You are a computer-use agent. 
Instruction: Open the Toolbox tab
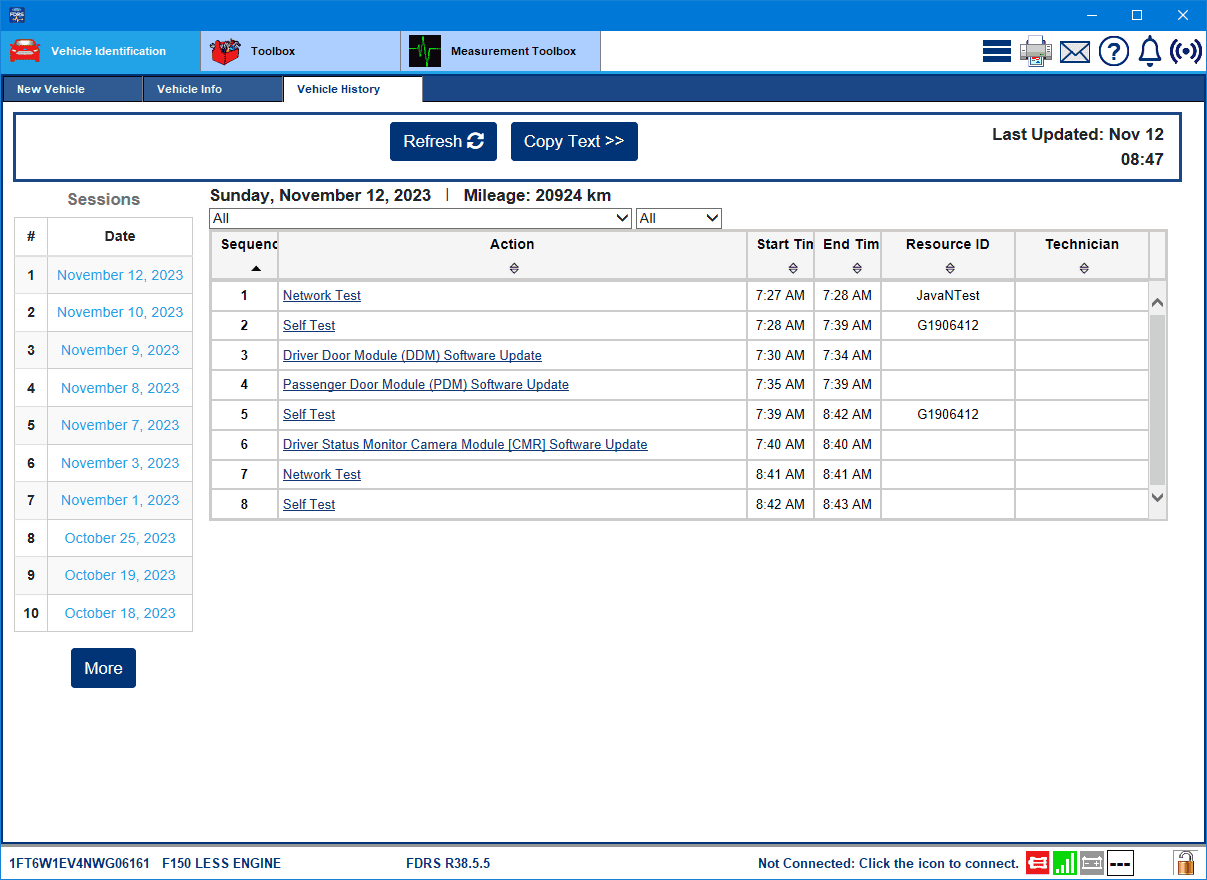pos(300,51)
